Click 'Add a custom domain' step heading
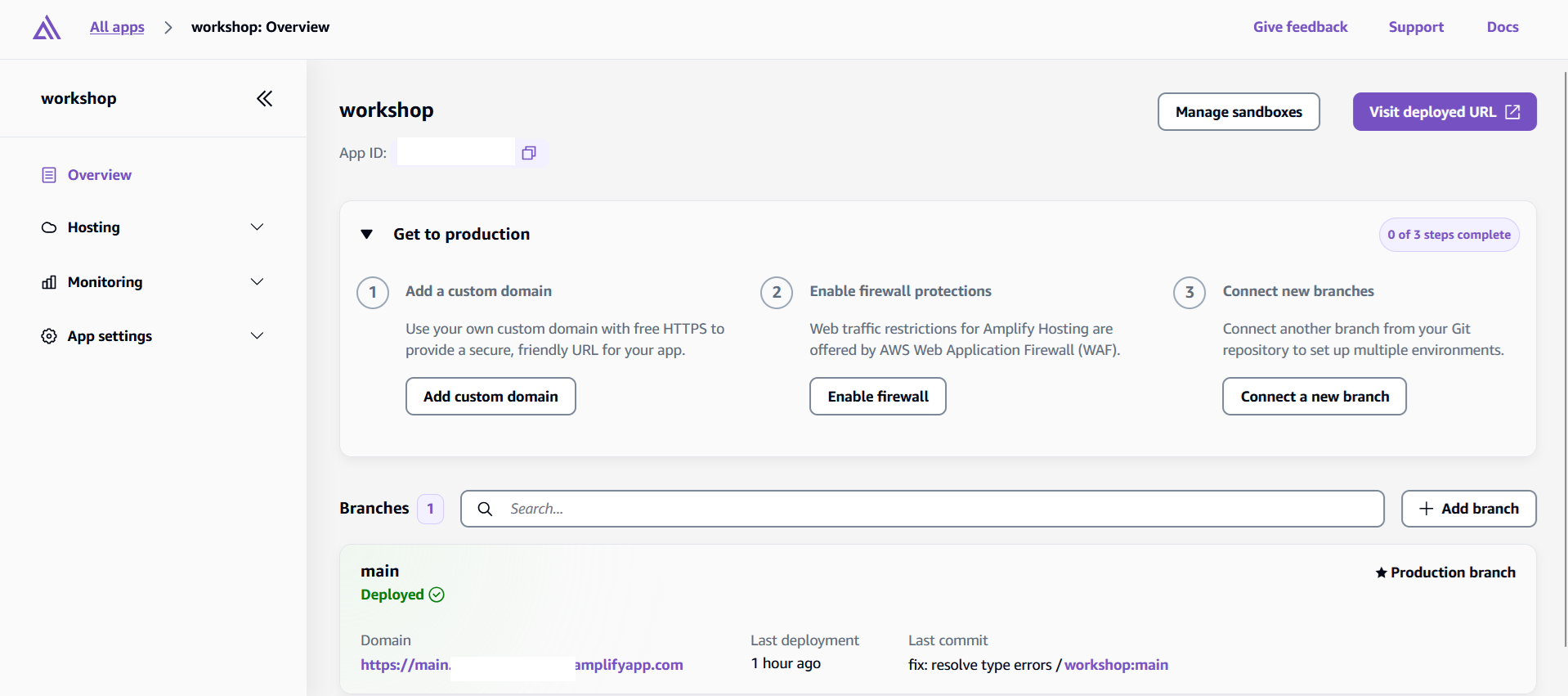The height and width of the screenshot is (696, 1568). coord(478,291)
